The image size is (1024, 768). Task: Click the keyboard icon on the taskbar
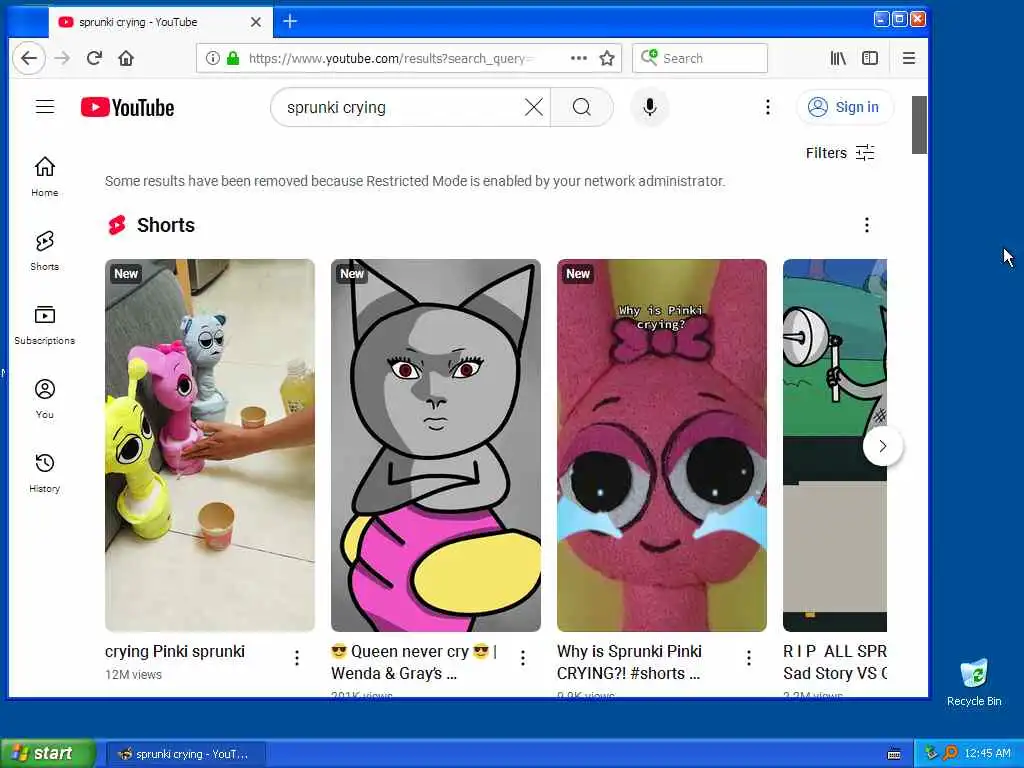pyautogui.click(x=894, y=754)
